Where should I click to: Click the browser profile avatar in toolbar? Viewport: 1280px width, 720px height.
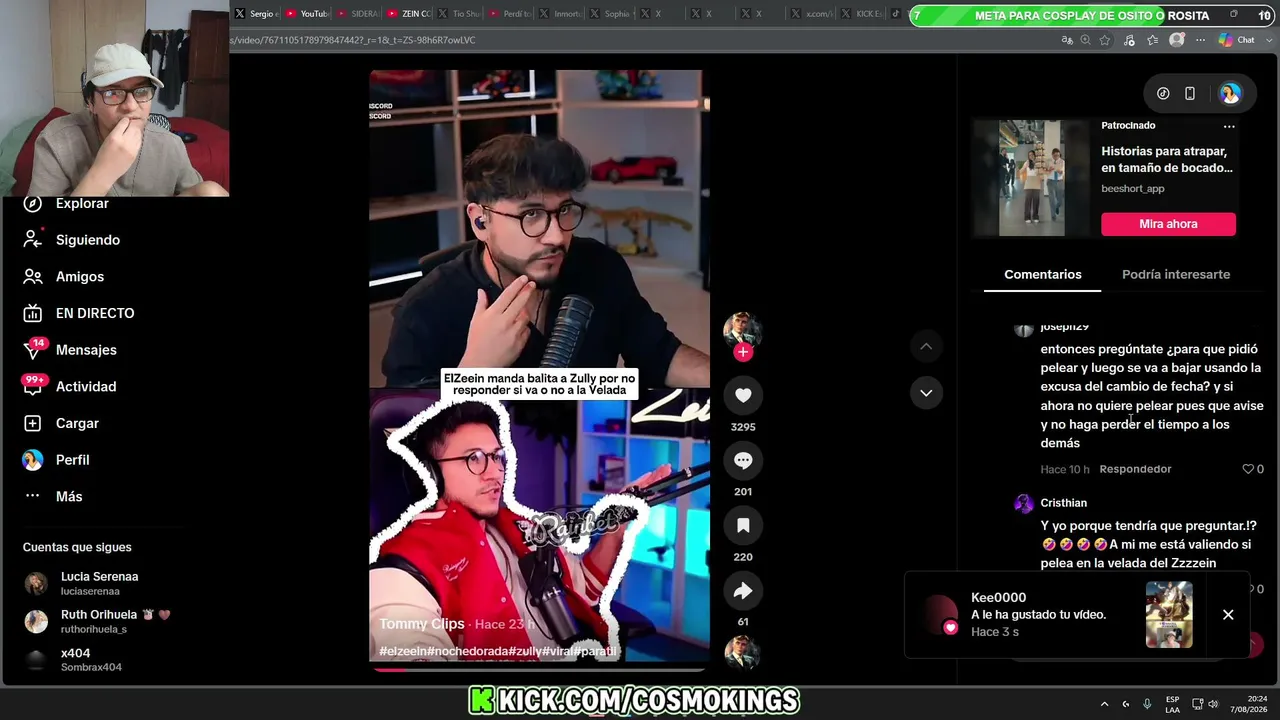[1177, 40]
